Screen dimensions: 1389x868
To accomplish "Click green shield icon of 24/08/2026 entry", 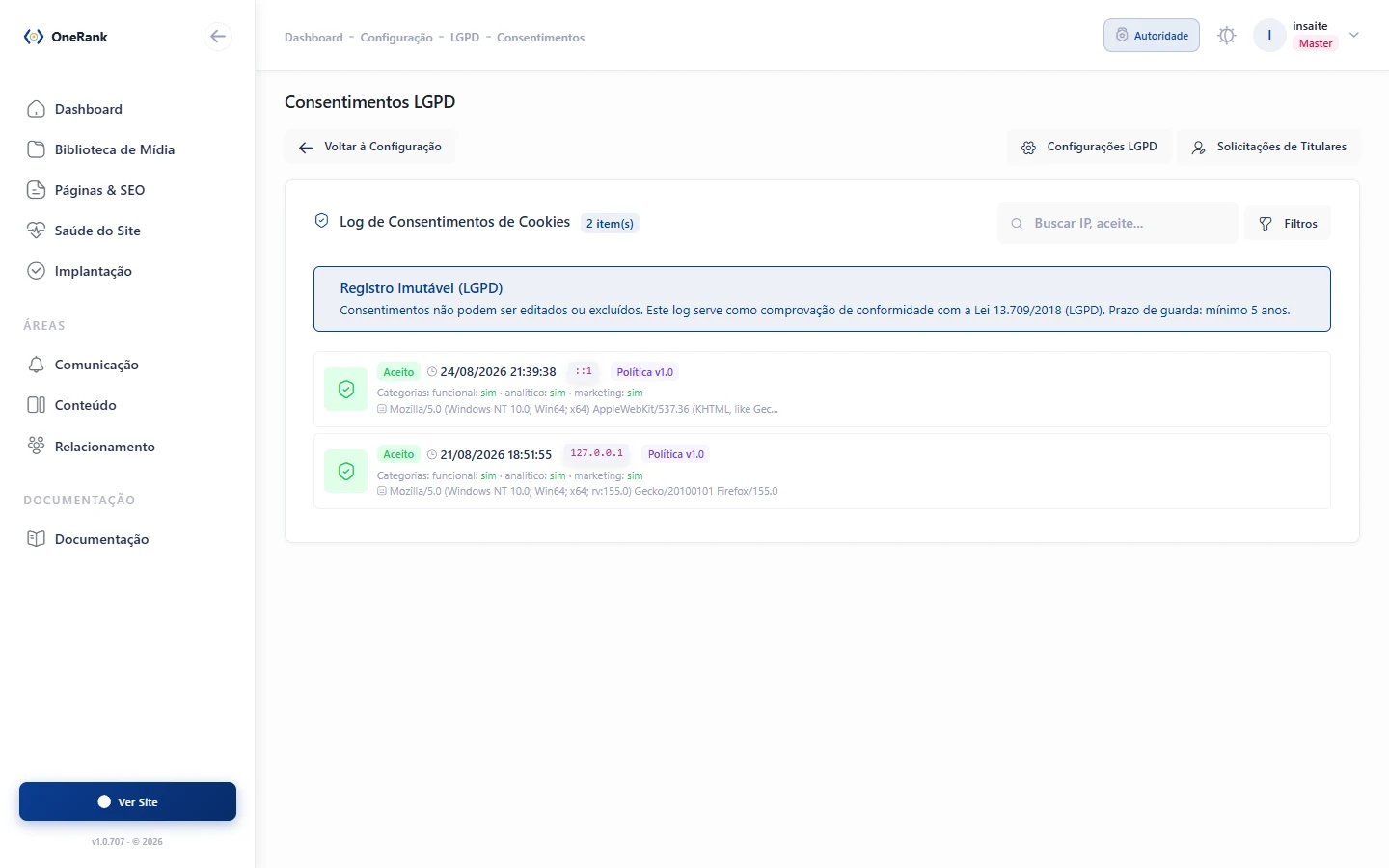I will pyautogui.click(x=345, y=390).
